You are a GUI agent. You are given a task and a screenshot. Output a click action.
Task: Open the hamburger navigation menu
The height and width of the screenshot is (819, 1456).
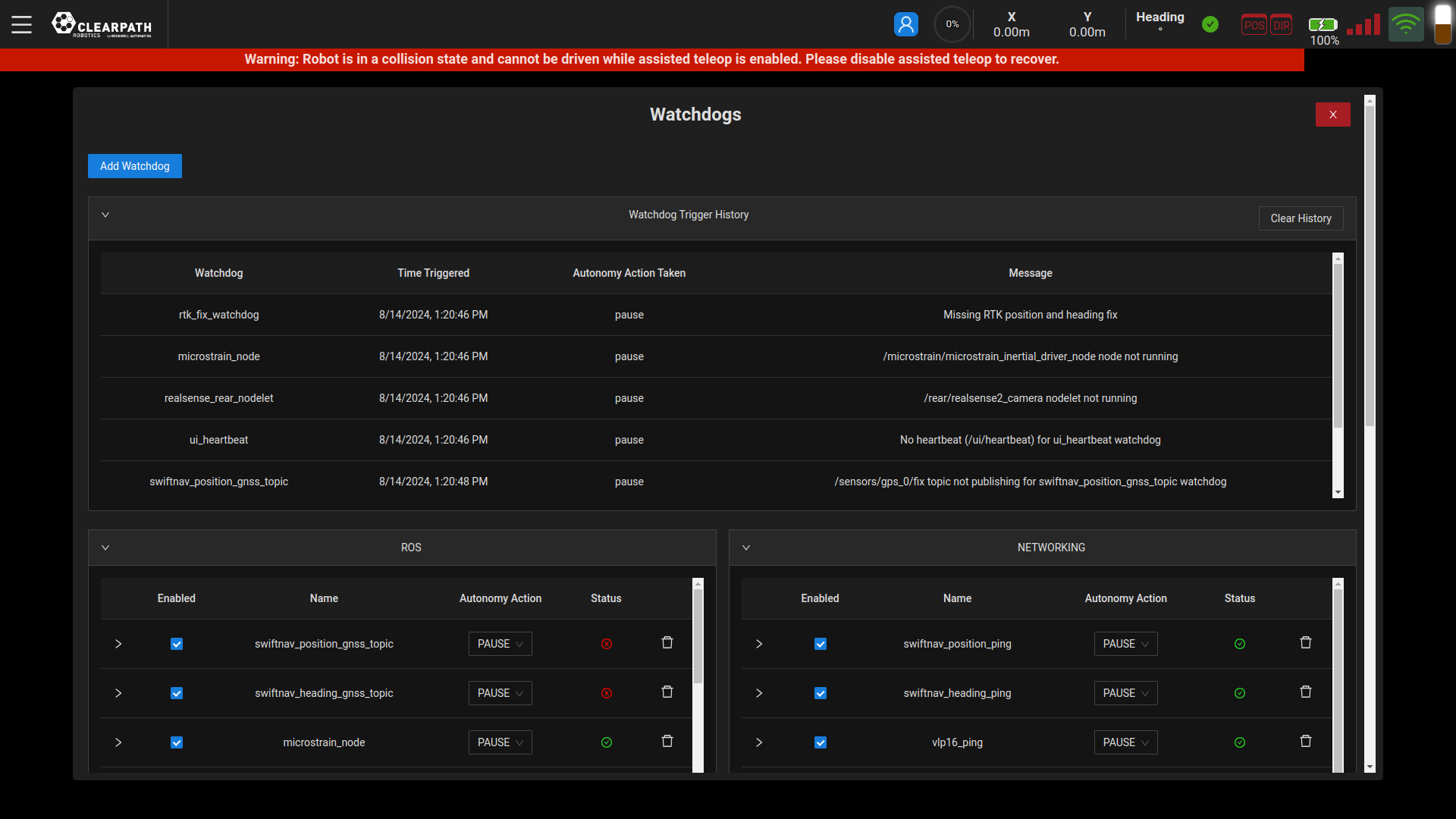[x=21, y=24]
